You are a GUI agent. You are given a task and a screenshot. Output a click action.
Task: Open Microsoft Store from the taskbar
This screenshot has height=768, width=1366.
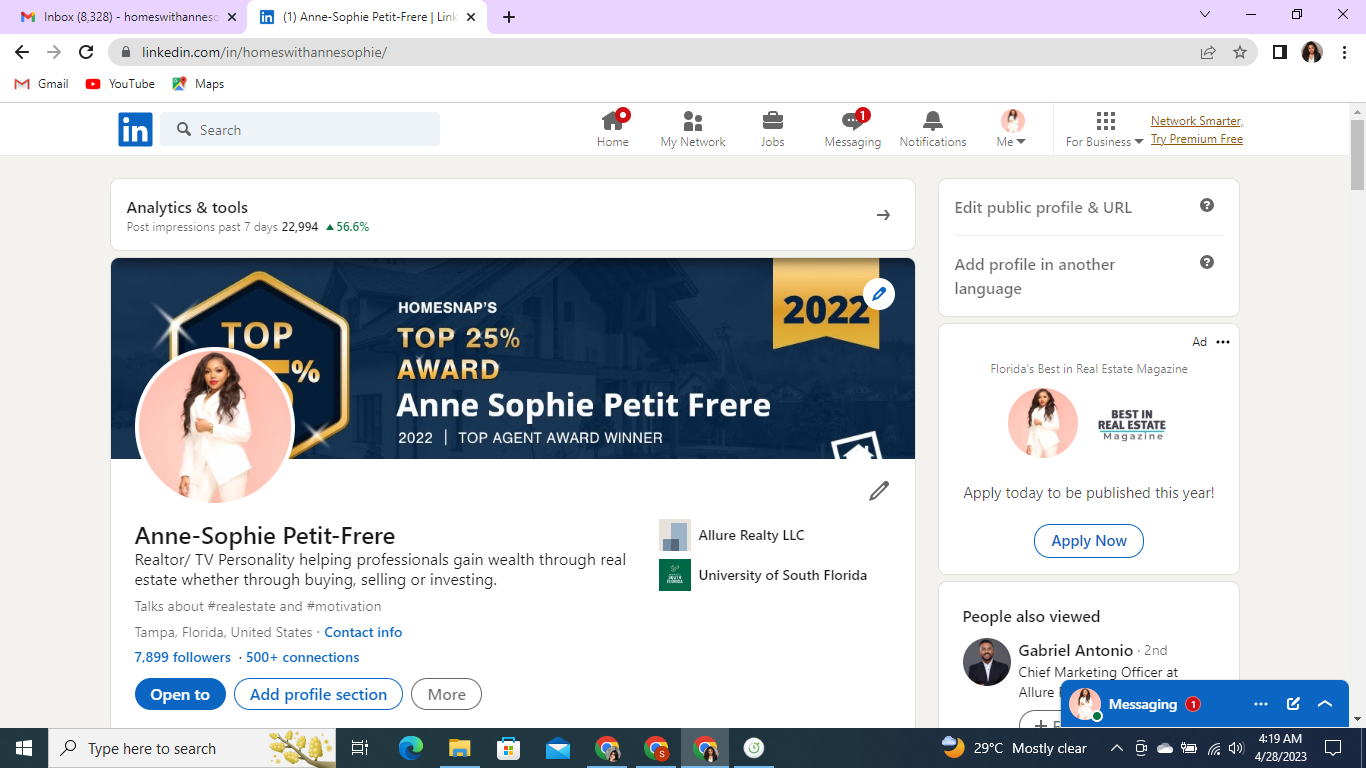[x=509, y=748]
